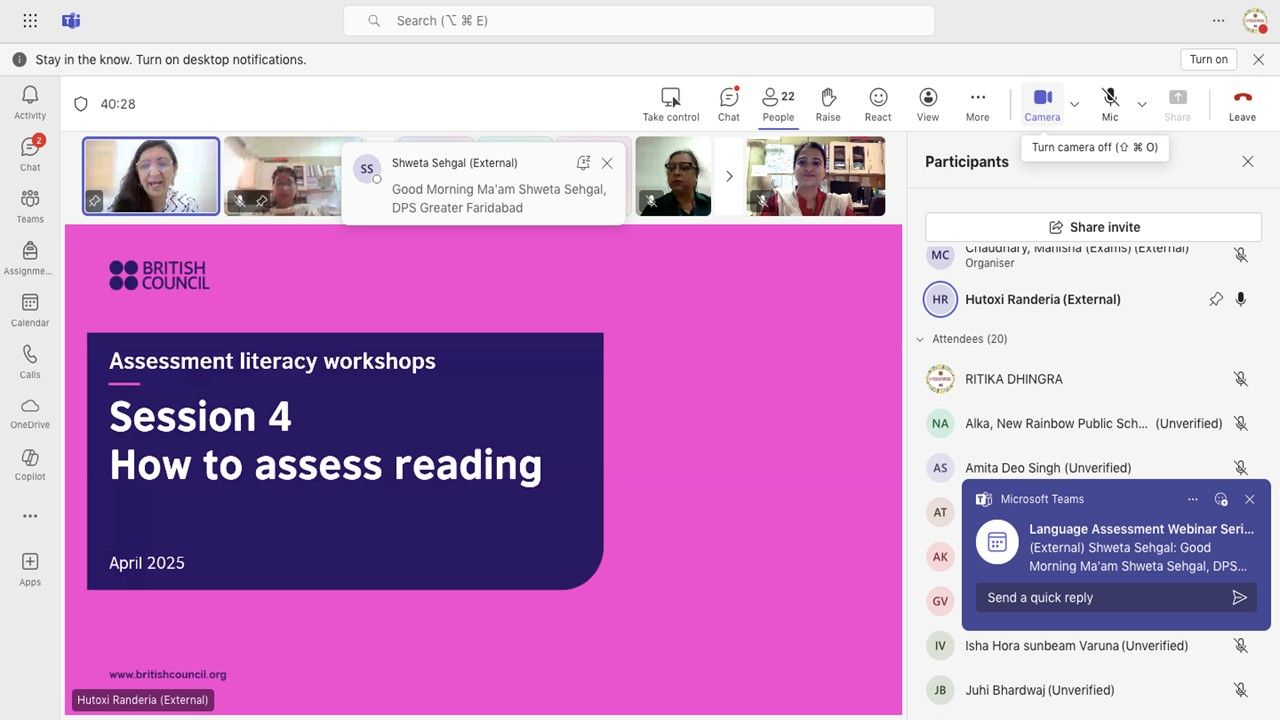Screen dimensions: 1280x720
Task: Unmute the Mic in toolbar
Action: 1110,104
